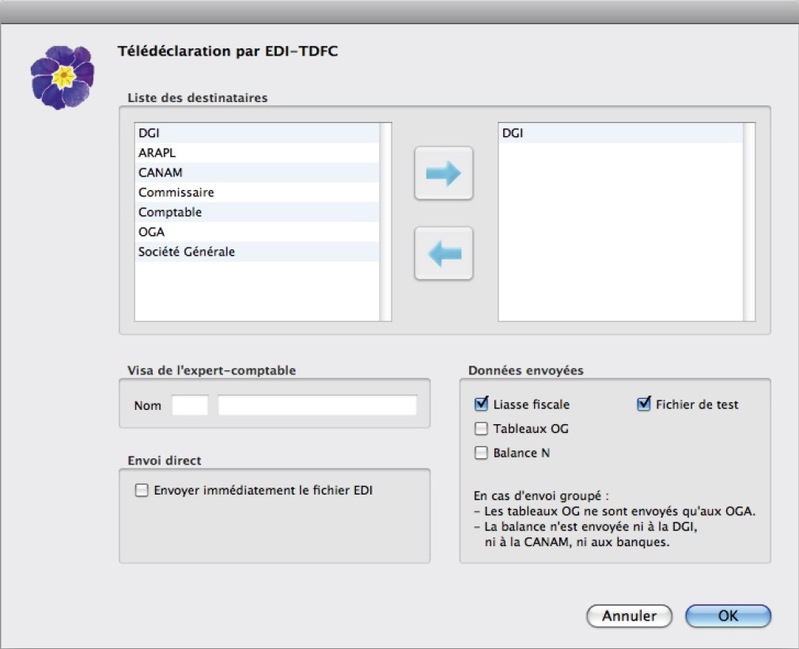
Task: Select Commissaire in the recipients list
Action: [x=257, y=193]
